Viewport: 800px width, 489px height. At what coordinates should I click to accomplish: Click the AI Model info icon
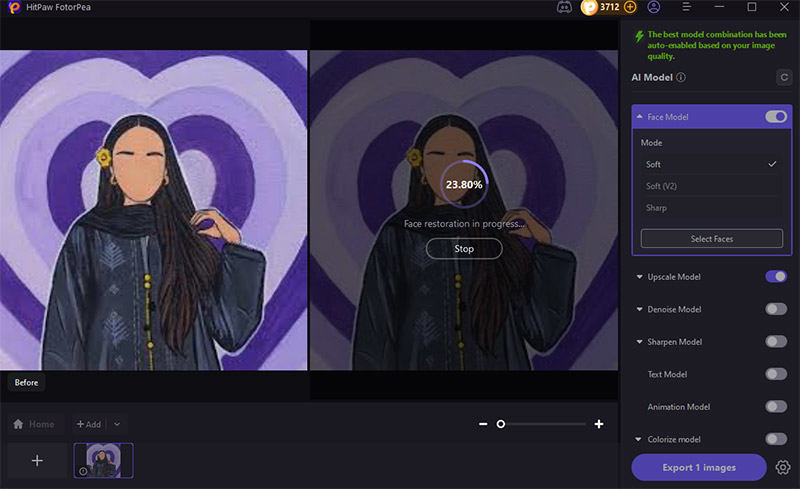(x=681, y=77)
